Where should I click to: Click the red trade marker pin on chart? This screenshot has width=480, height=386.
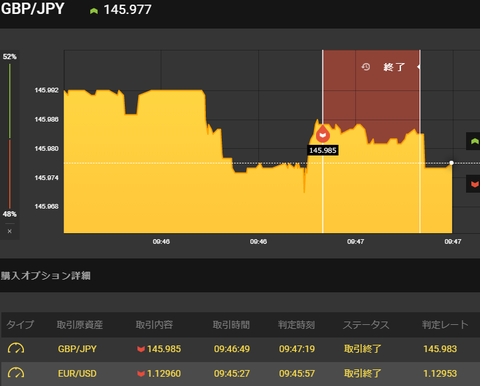tap(323, 134)
